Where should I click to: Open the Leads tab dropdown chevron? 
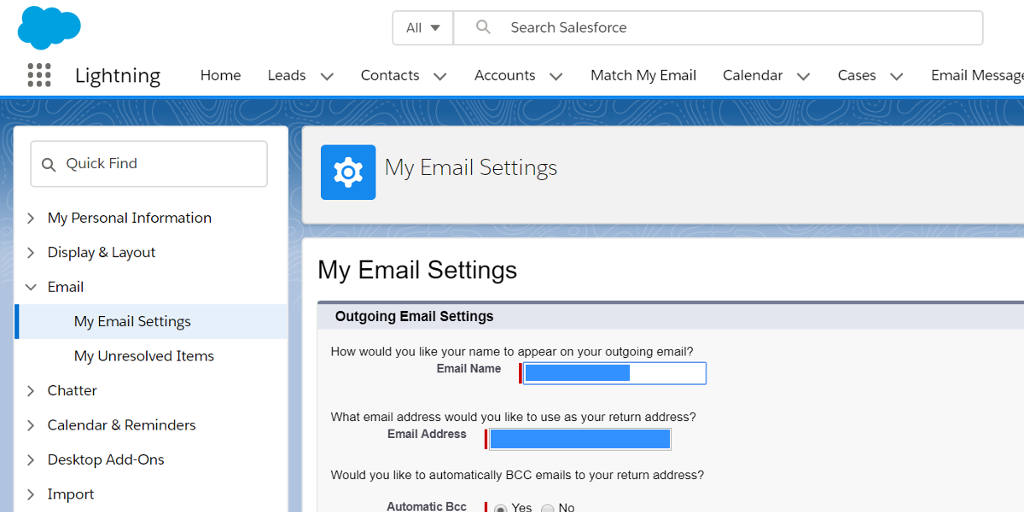click(327, 76)
